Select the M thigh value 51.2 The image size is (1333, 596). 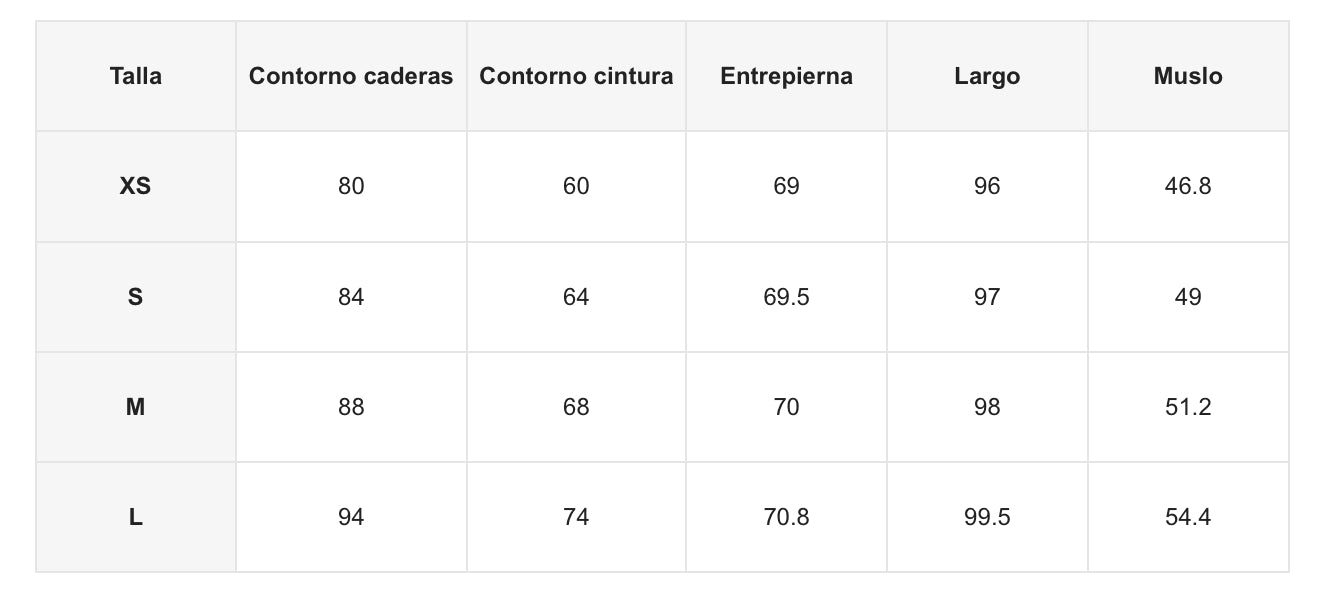1188,407
